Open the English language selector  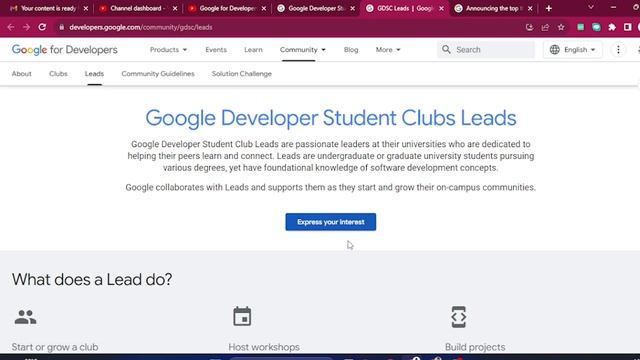click(573, 50)
